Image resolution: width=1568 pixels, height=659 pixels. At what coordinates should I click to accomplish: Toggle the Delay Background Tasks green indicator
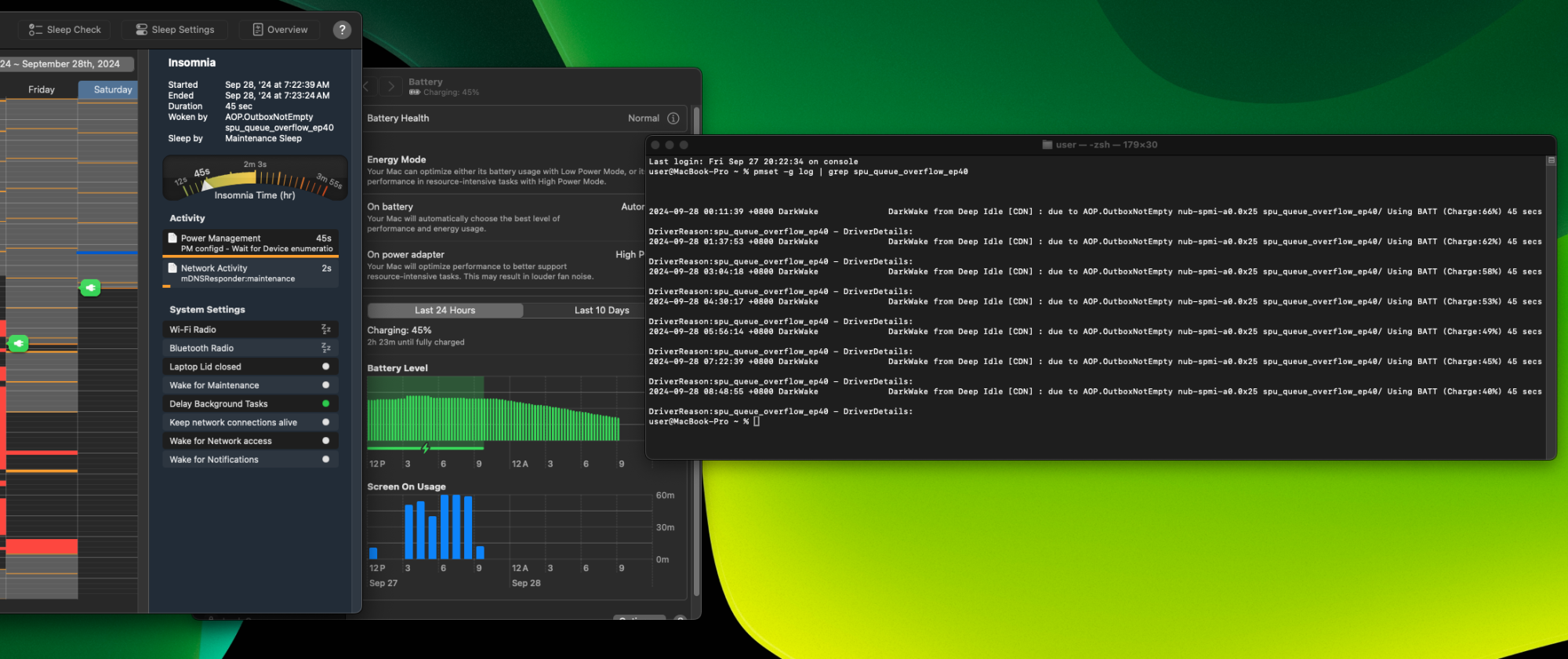point(325,403)
